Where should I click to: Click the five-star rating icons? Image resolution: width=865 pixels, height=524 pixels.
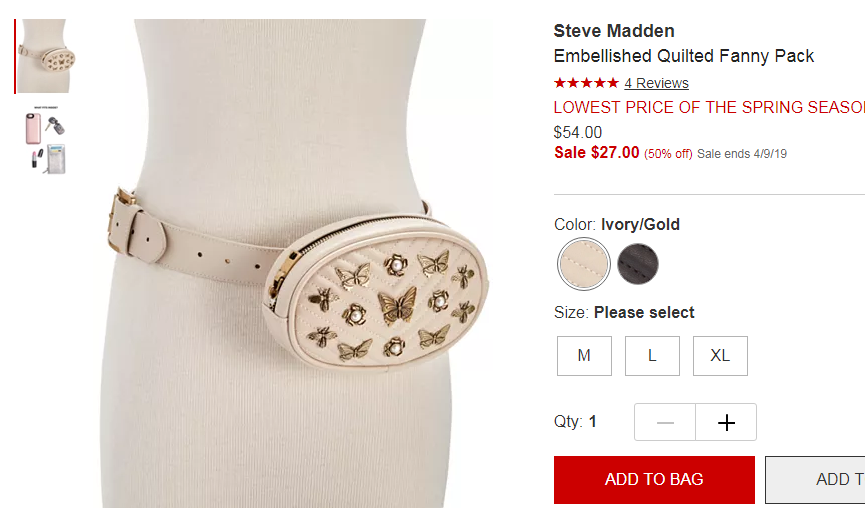[x=586, y=83]
